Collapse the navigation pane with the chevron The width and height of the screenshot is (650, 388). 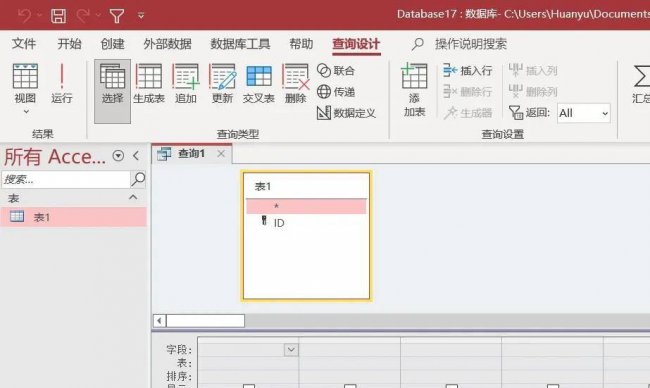click(136, 156)
